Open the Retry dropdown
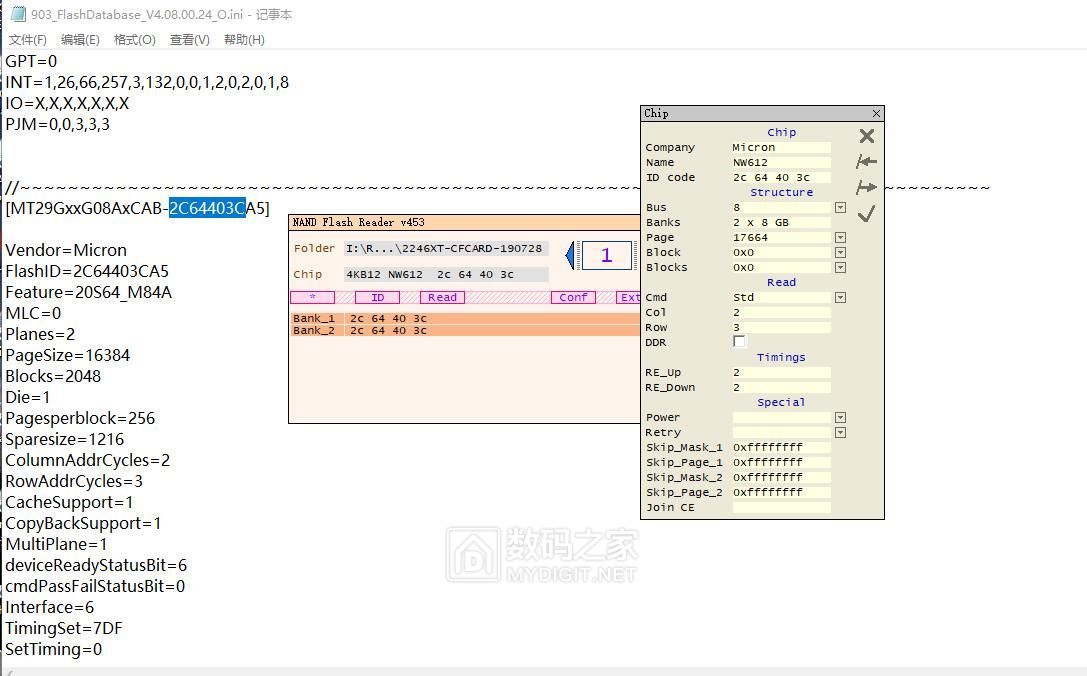 (840, 433)
